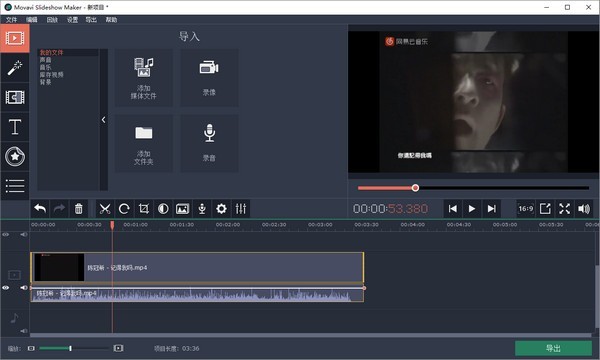Click the project length 03:36 label
This screenshot has width=600, height=360.
(176, 349)
